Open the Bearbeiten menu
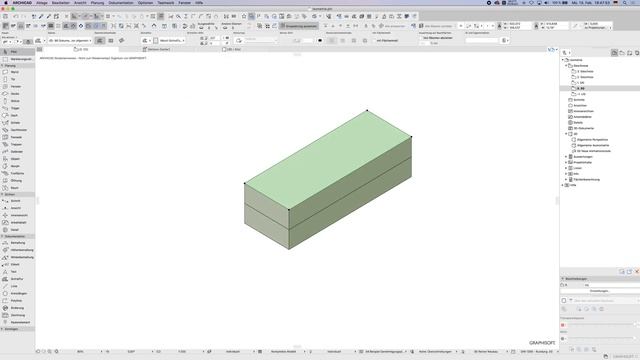The width and height of the screenshot is (640, 360). (x=60, y=3)
